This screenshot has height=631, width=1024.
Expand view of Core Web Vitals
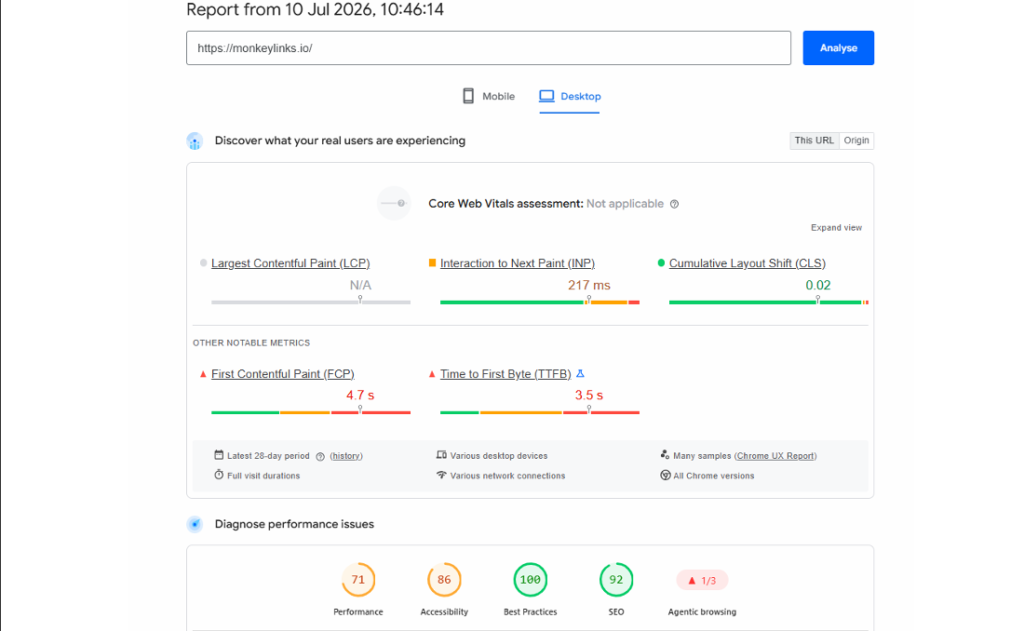coord(836,227)
